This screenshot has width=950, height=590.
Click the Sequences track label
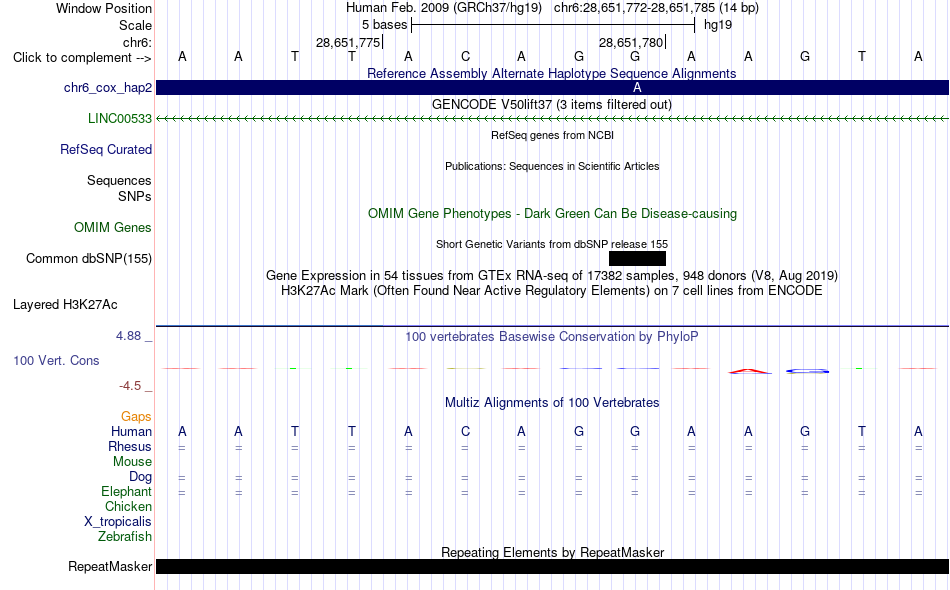(119, 181)
